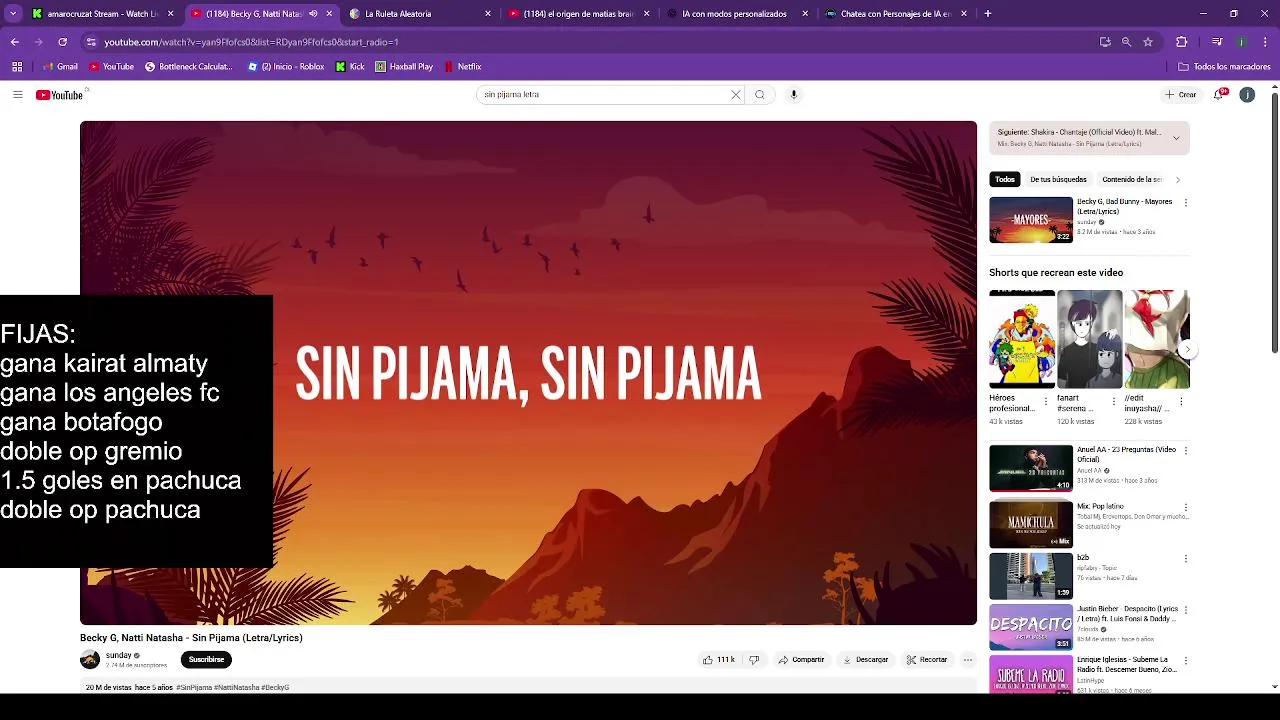This screenshot has width=1280, height=720.
Task: Open options for the Mayores video
Action: tap(1186, 203)
